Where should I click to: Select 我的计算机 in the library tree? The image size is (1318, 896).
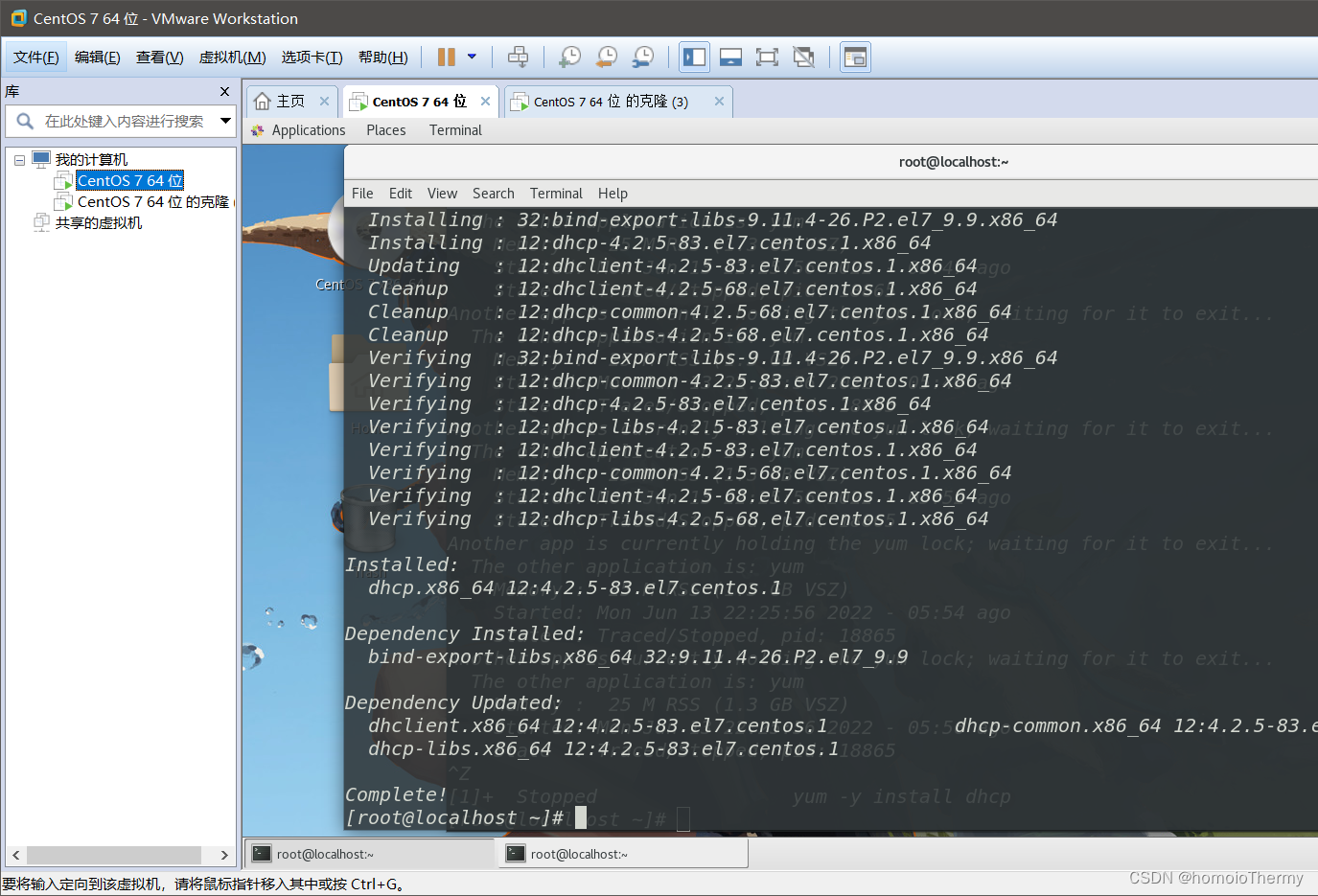(91, 160)
